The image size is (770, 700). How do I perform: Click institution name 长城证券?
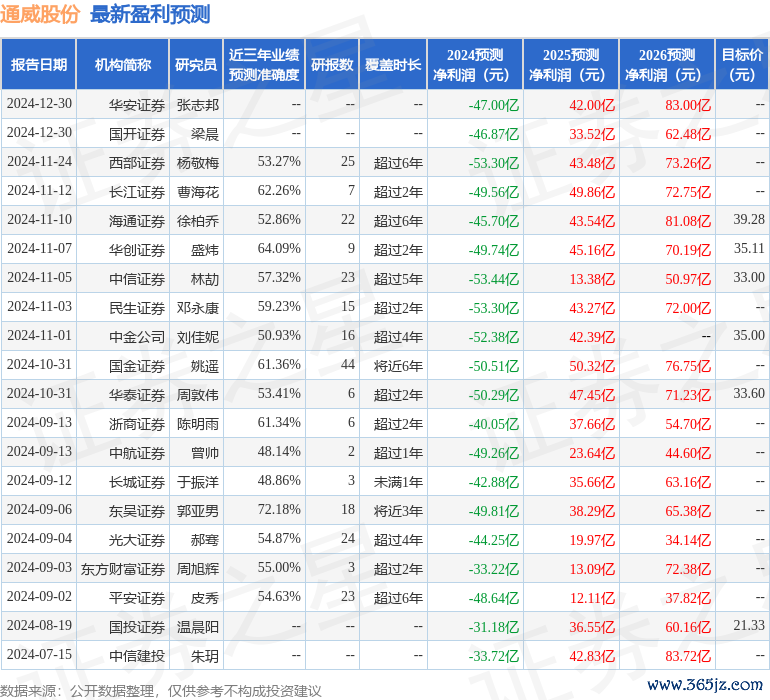[x=137, y=482]
